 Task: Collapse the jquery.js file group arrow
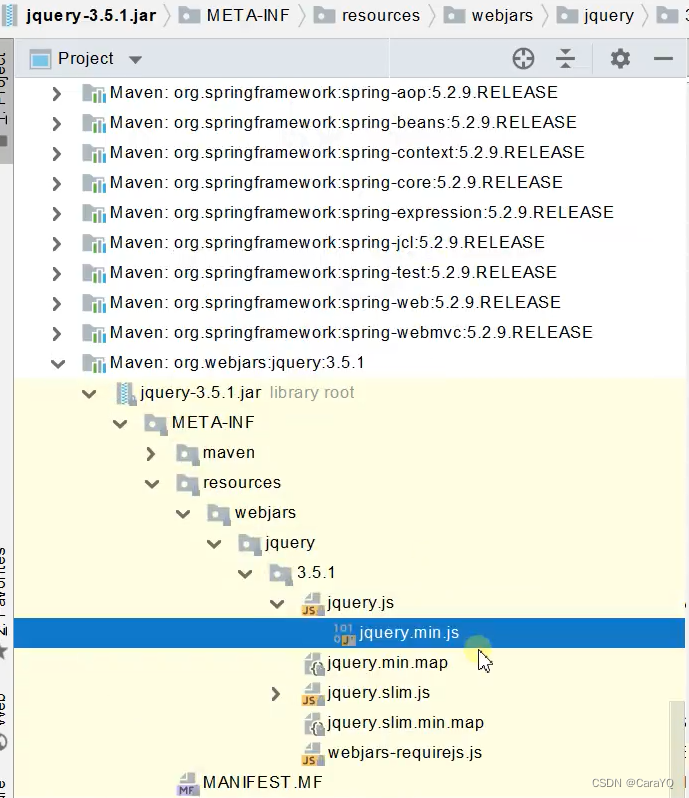[277, 604]
